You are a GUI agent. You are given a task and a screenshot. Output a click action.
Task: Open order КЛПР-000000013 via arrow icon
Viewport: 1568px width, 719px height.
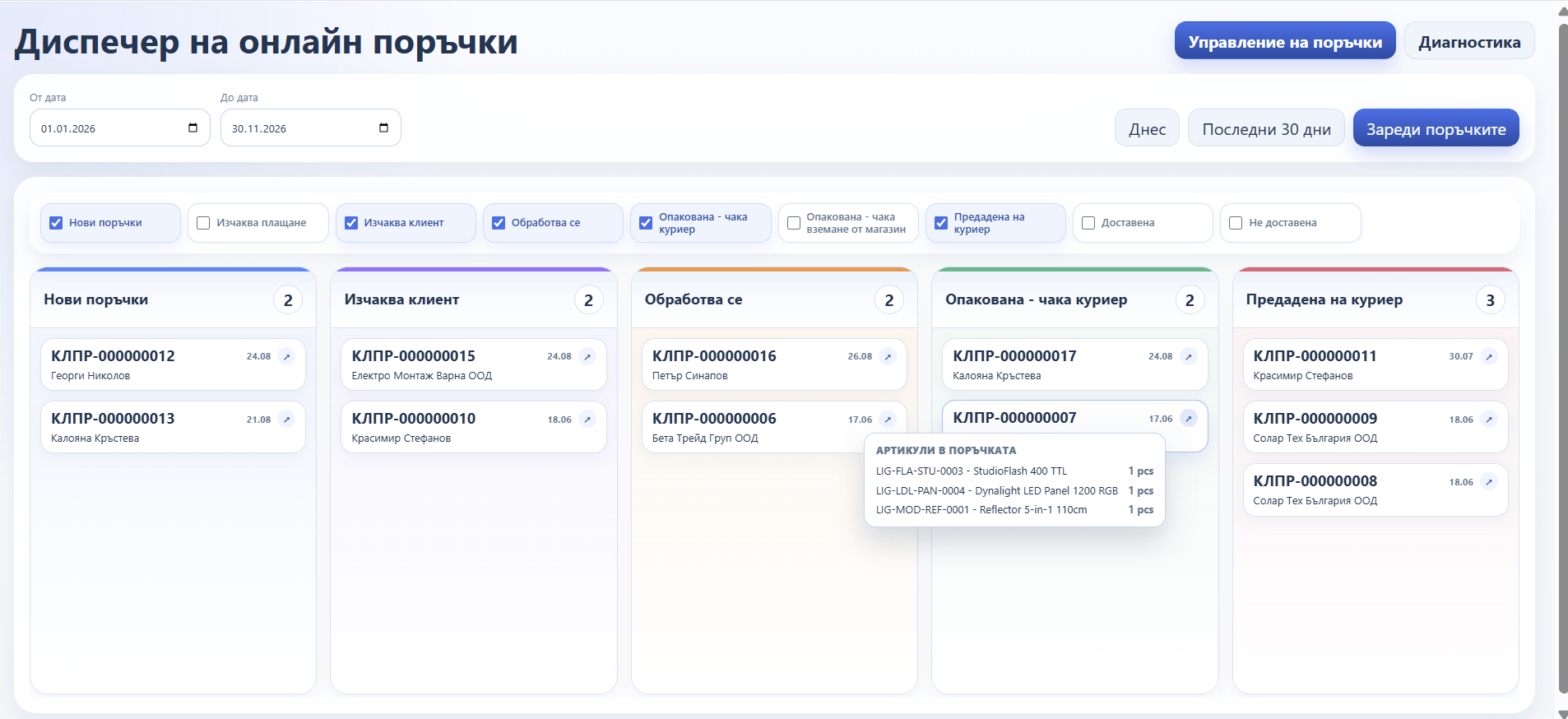(x=286, y=420)
